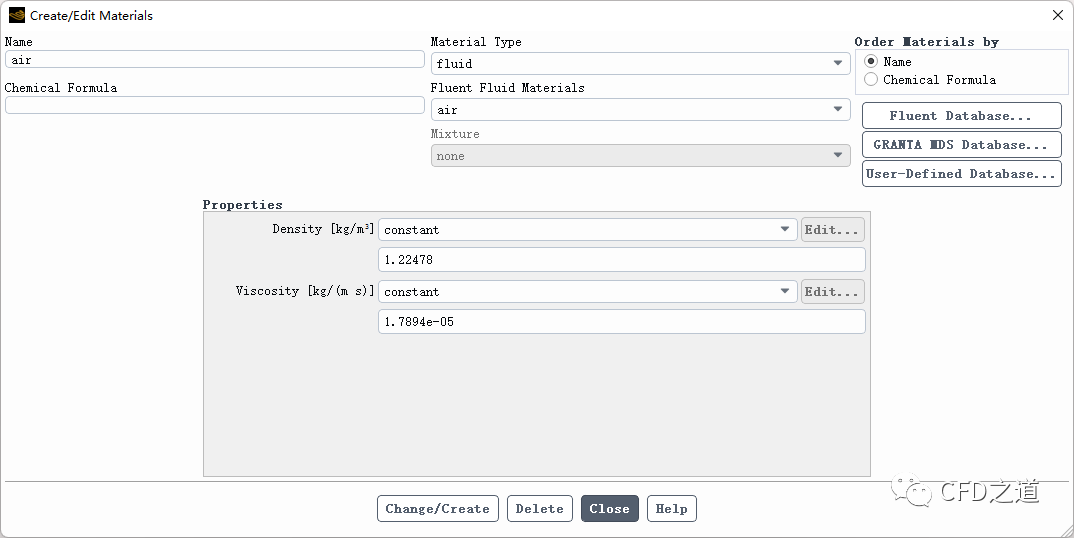The width and height of the screenshot is (1074, 538).
Task: Click the Density value field
Action: click(621, 260)
